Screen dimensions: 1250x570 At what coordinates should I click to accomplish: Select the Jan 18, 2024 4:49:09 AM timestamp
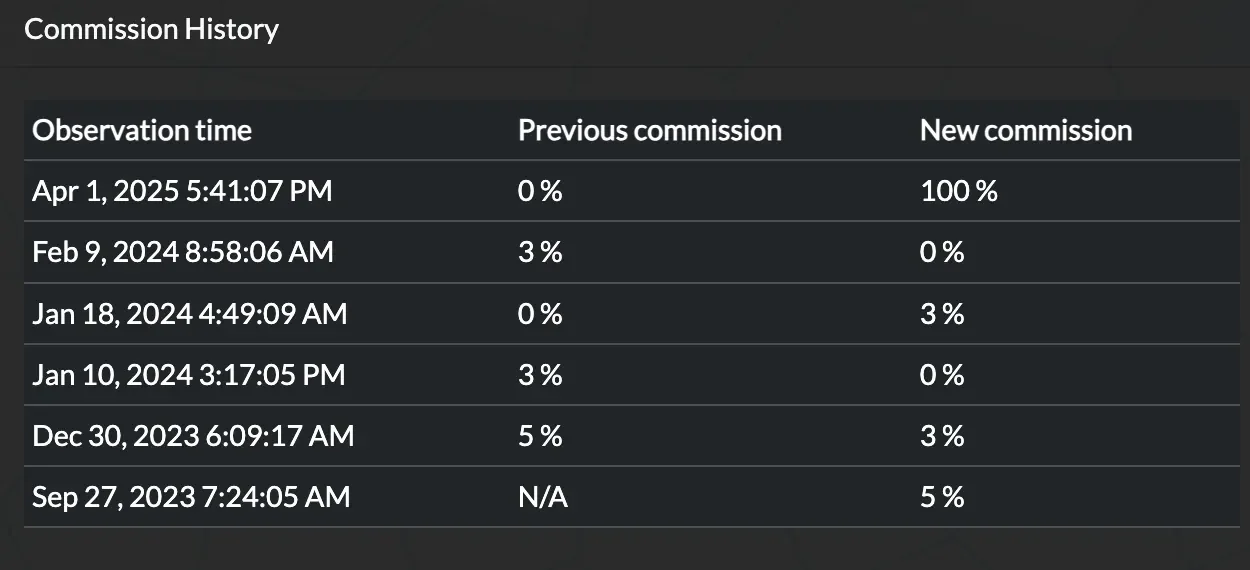(190, 314)
